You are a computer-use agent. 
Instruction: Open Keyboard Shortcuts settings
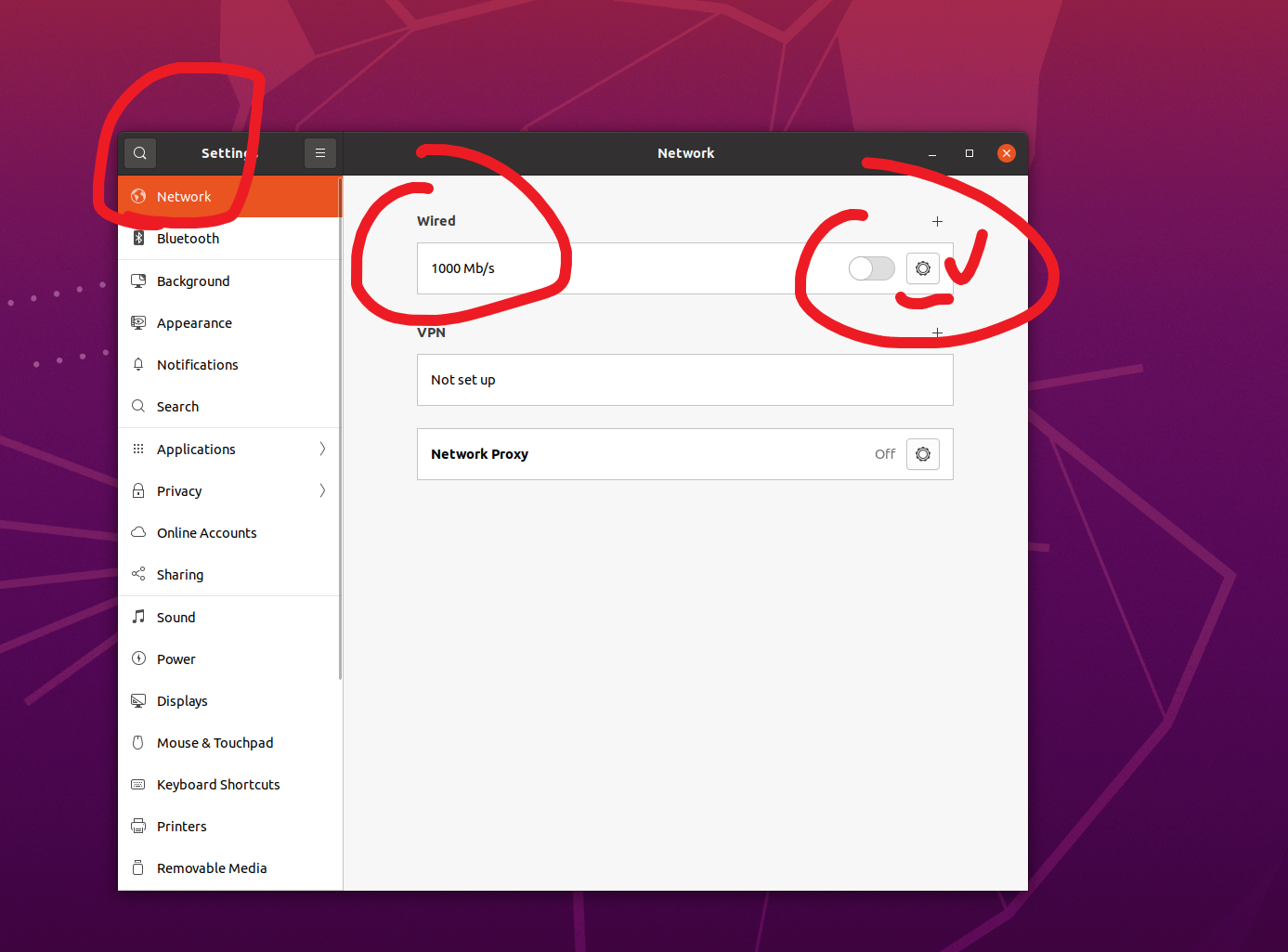(x=229, y=785)
